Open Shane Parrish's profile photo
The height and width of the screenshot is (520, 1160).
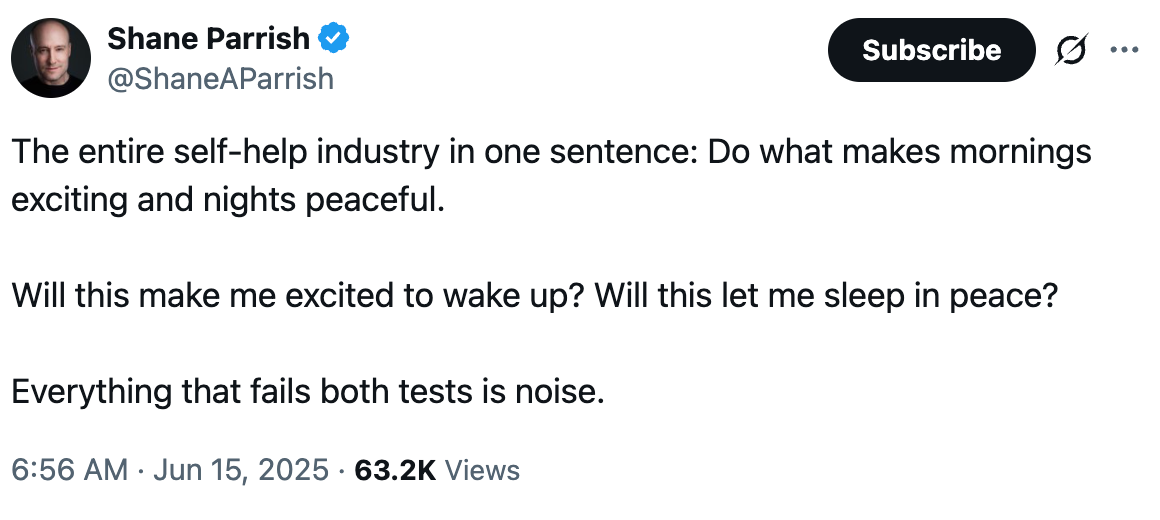pos(51,57)
